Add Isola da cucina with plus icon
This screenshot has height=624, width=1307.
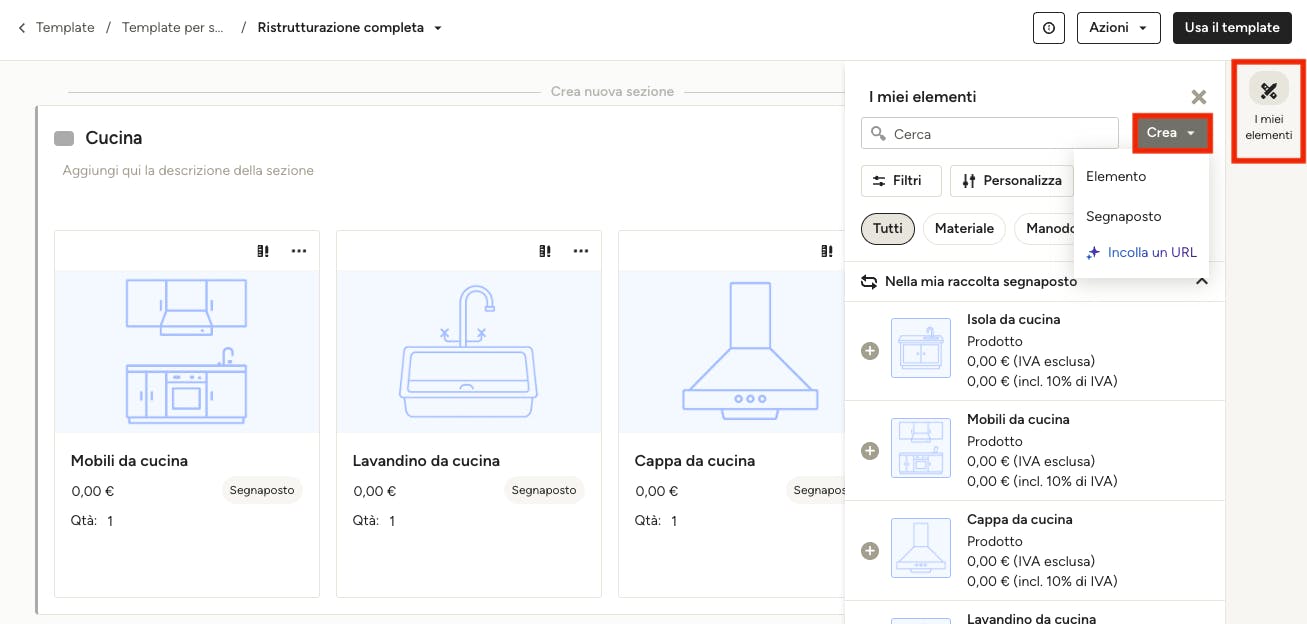(870, 351)
